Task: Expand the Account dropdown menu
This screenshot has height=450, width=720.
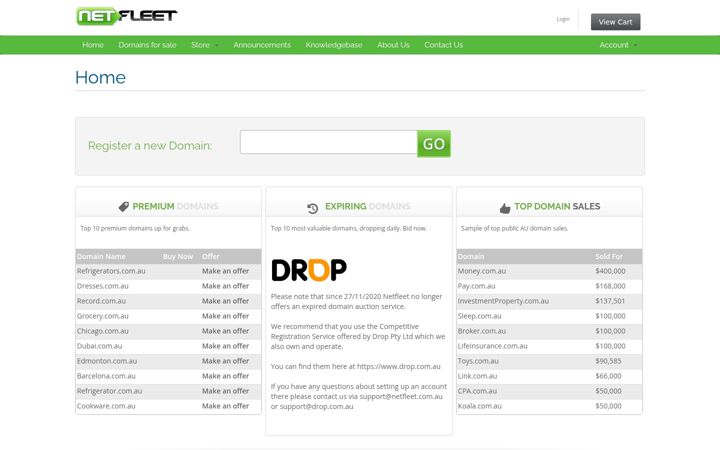Action: click(618, 45)
